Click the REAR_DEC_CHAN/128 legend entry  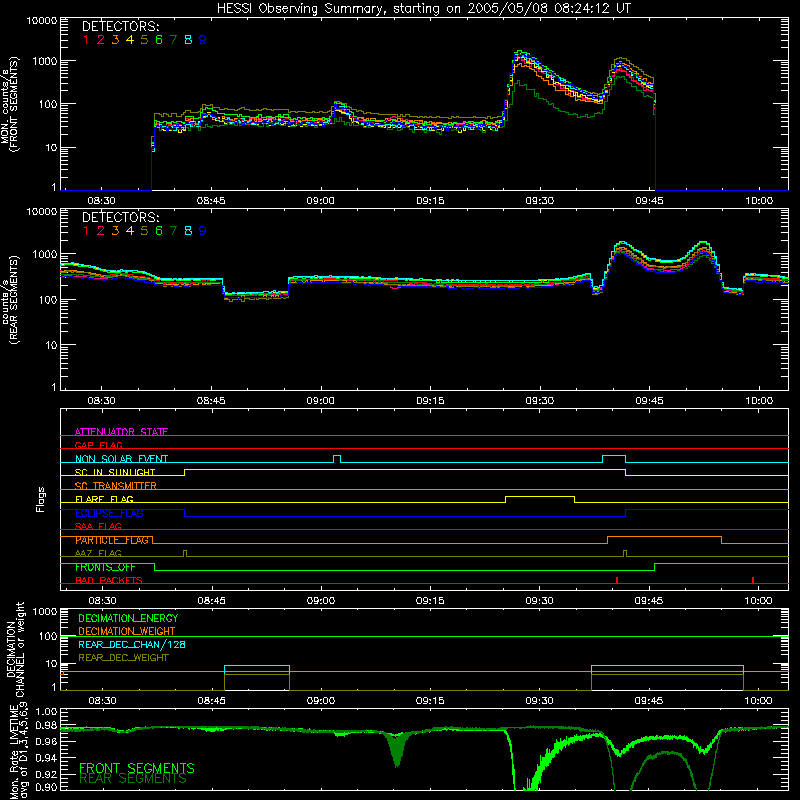(x=132, y=644)
